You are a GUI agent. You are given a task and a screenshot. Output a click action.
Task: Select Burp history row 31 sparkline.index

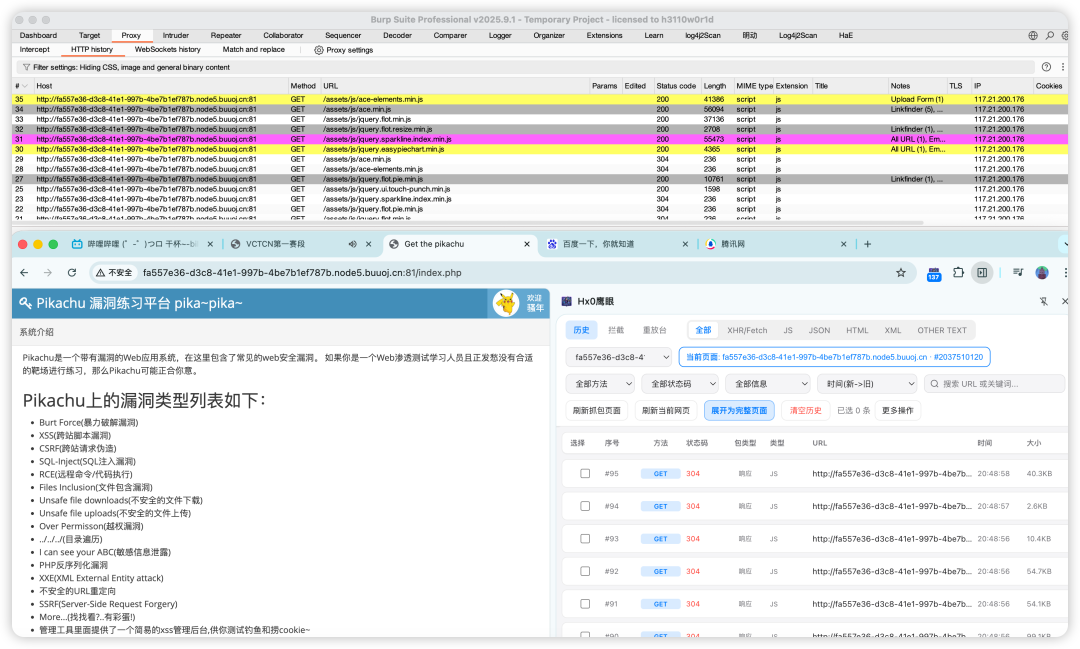pos(540,139)
